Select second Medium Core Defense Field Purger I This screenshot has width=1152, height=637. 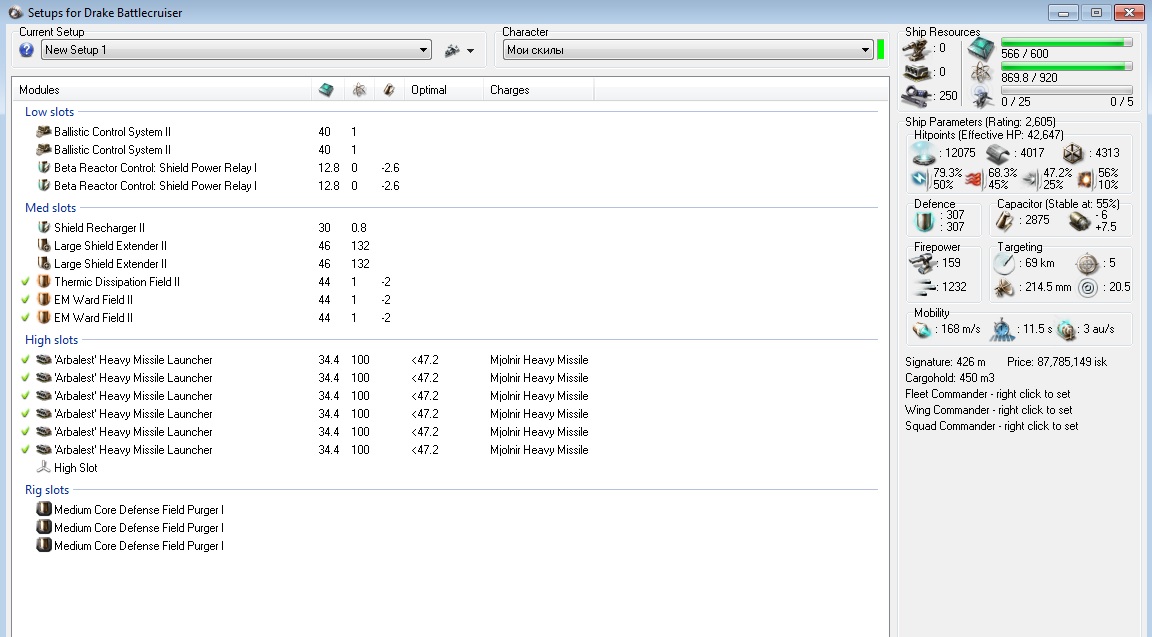pos(139,528)
